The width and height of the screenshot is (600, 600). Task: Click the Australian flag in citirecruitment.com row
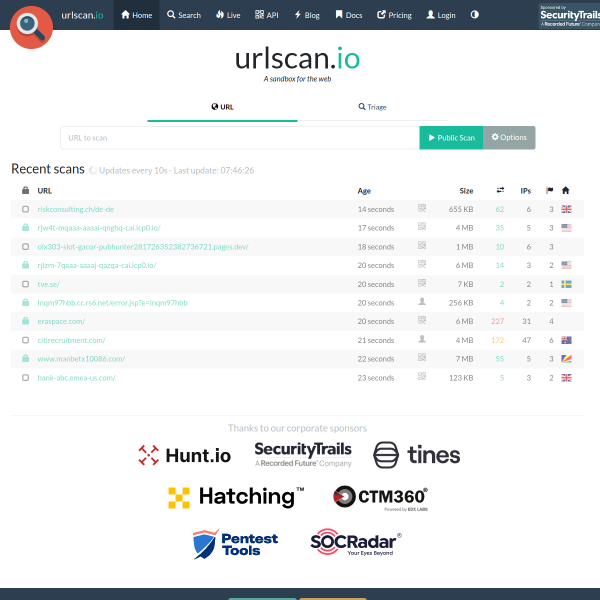click(566, 340)
